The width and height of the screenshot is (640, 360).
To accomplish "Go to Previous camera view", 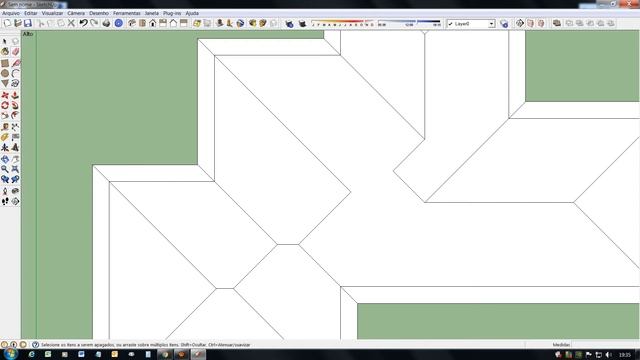I will pyautogui.click(x=5, y=179).
